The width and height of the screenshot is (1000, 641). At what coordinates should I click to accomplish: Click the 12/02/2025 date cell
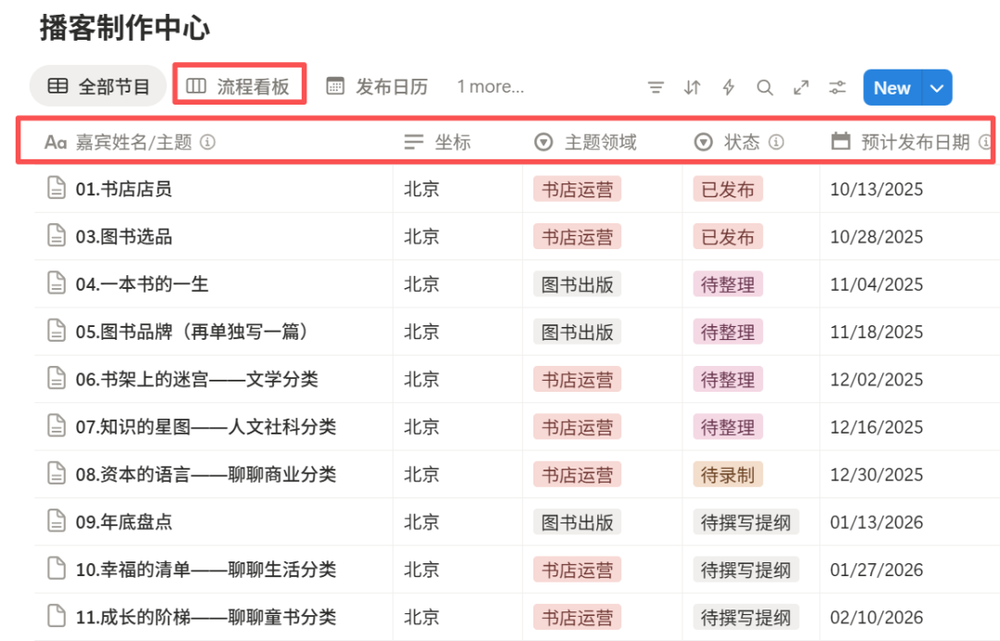click(x=876, y=380)
